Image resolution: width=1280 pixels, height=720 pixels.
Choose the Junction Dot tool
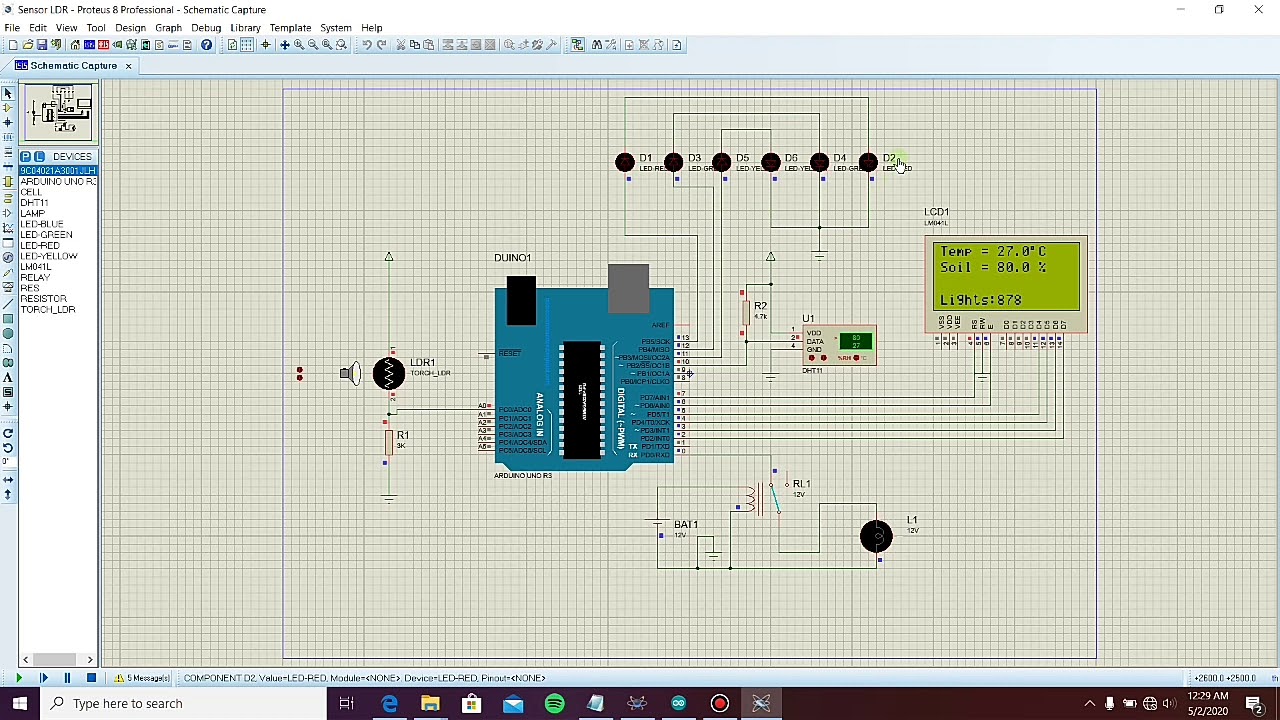pyautogui.click(x=8, y=122)
